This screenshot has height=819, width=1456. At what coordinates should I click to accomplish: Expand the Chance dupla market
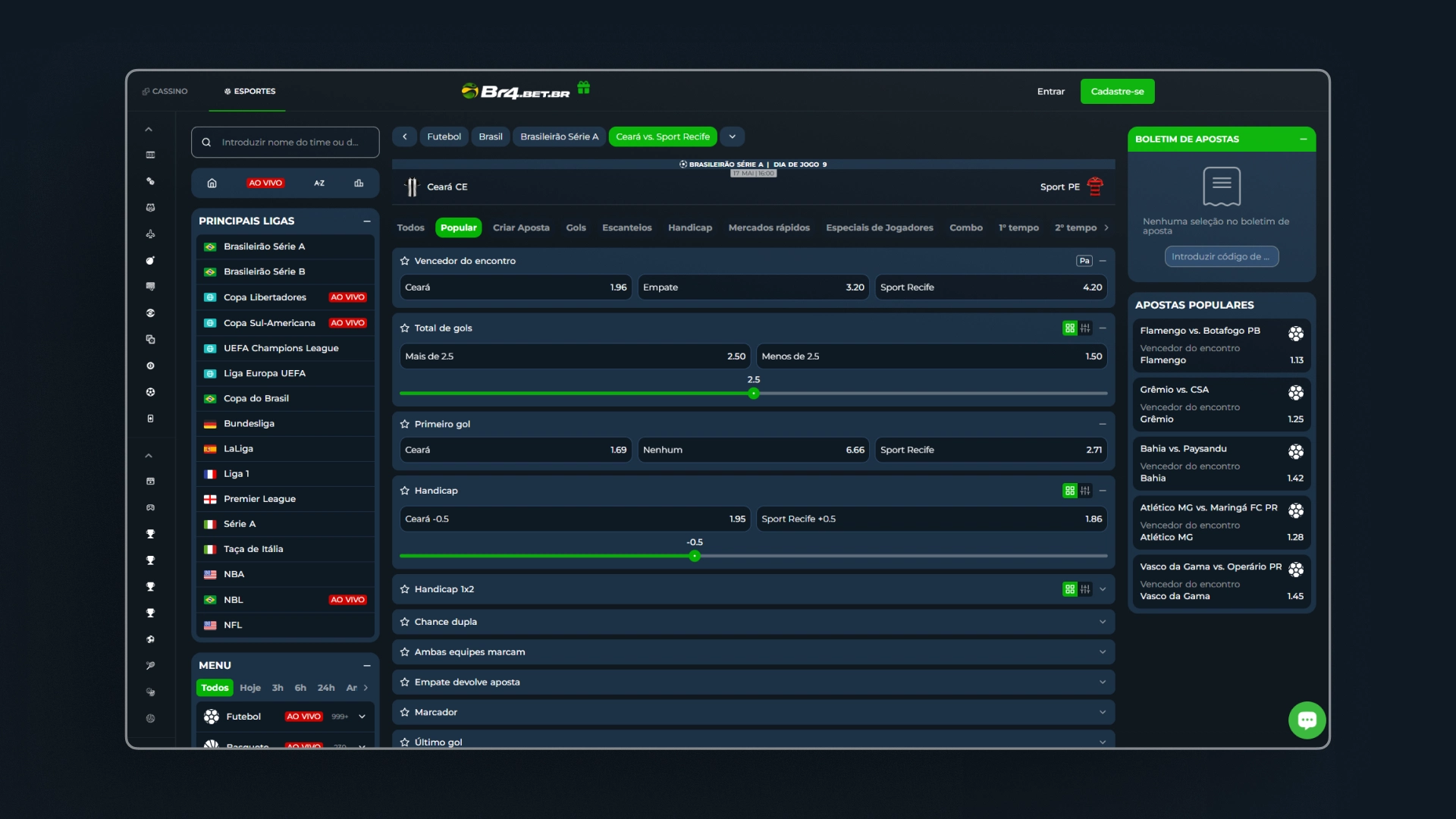point(1103,622)
